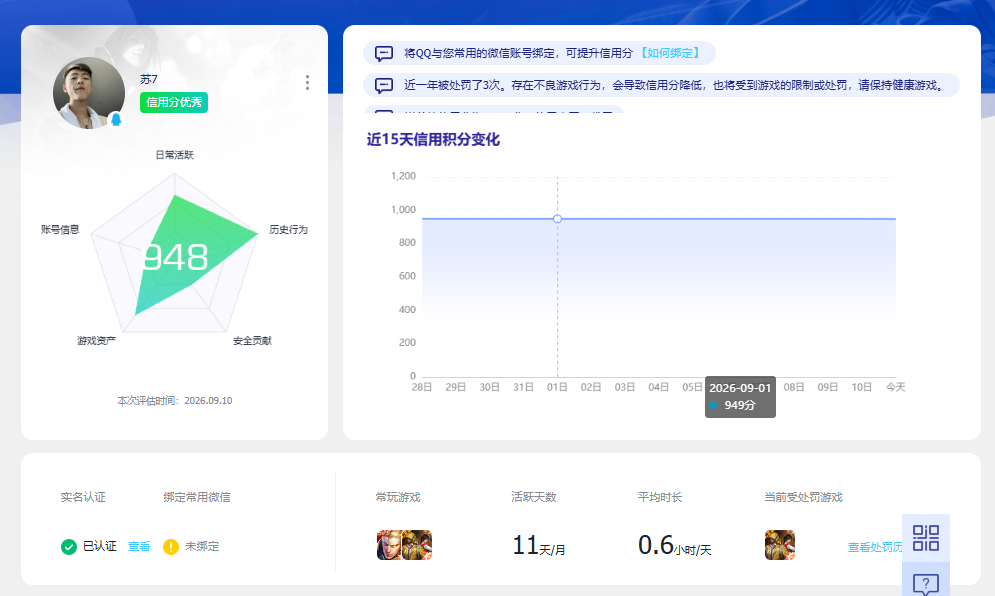Viewport: 995px width, 596px height.
Task: Click the message icon beside punishment notice
Action: click(384, 85)
